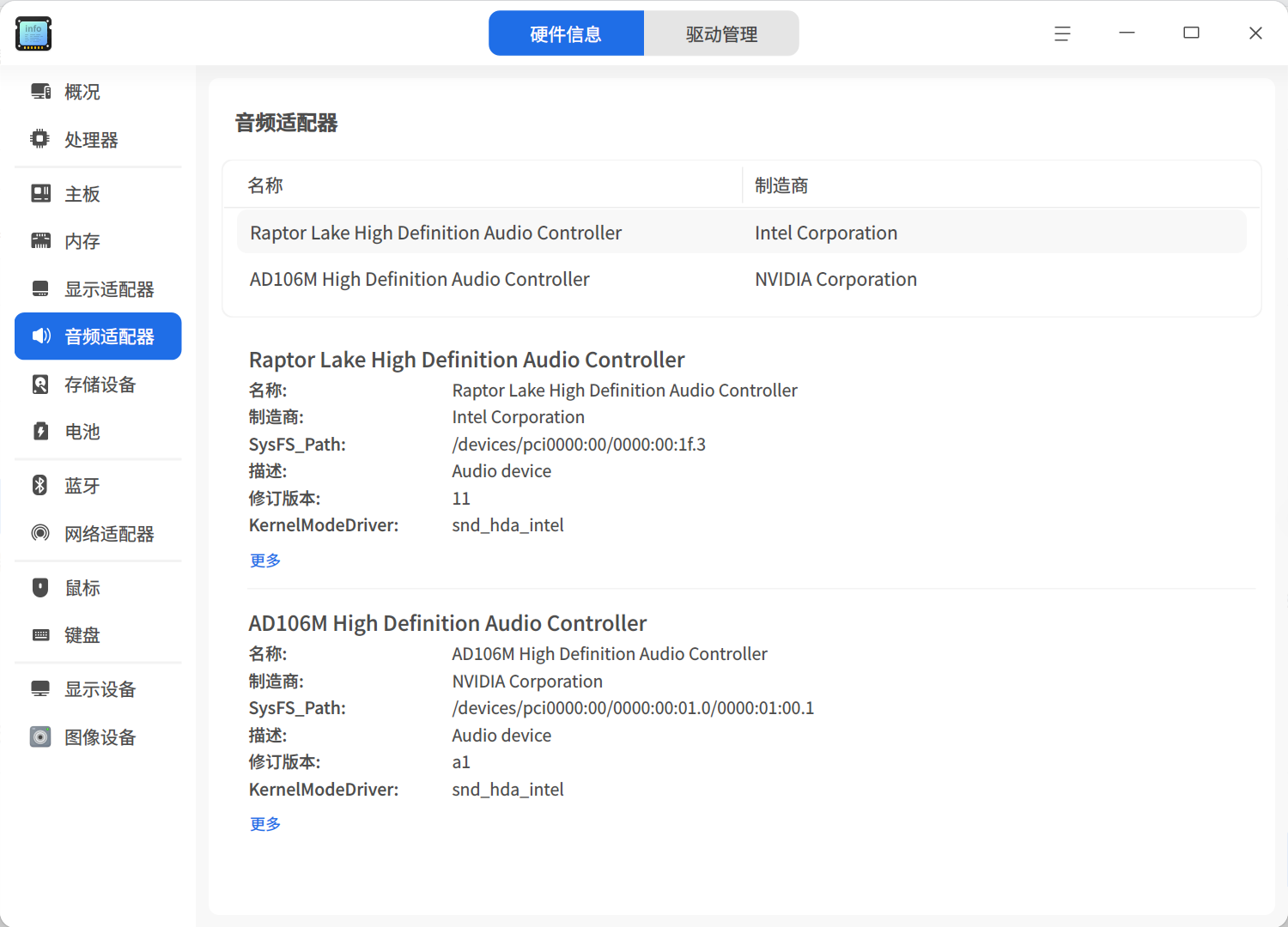The height and width of the screenshot is (927, 1288).
Task: Switch to the 驱动管理 tab
Action: pos(721,33)
